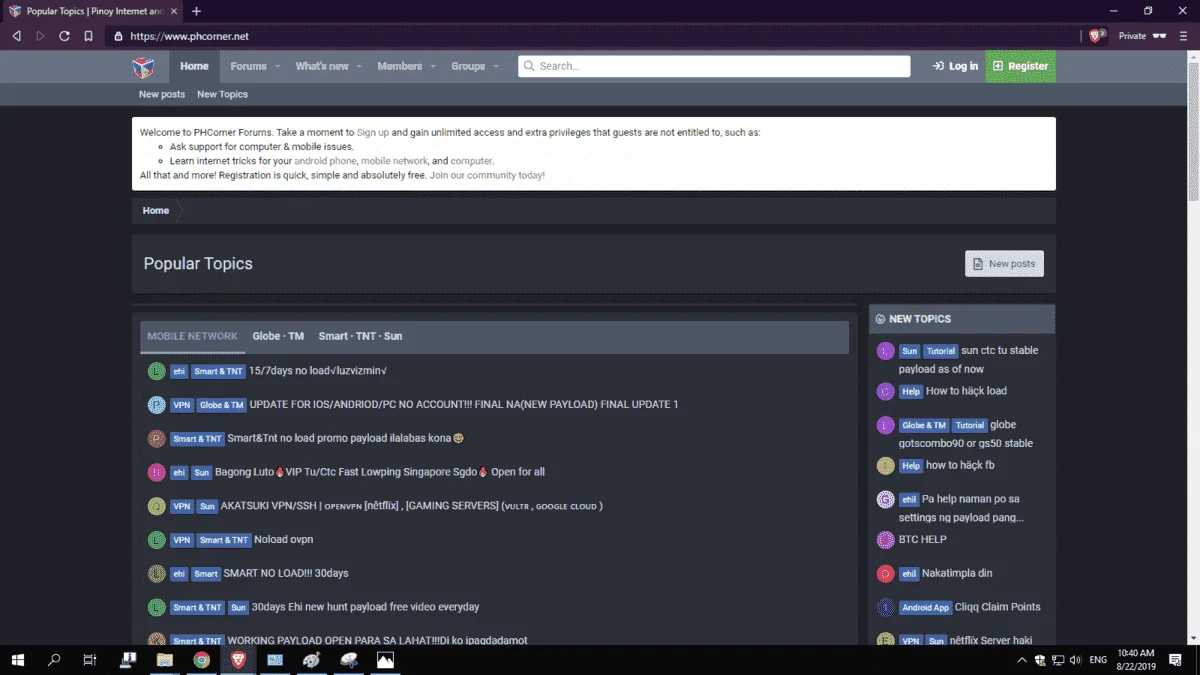
Task: Open the New posts sub-navigation link
Action: pyautogui.click(x=162, y=94)
